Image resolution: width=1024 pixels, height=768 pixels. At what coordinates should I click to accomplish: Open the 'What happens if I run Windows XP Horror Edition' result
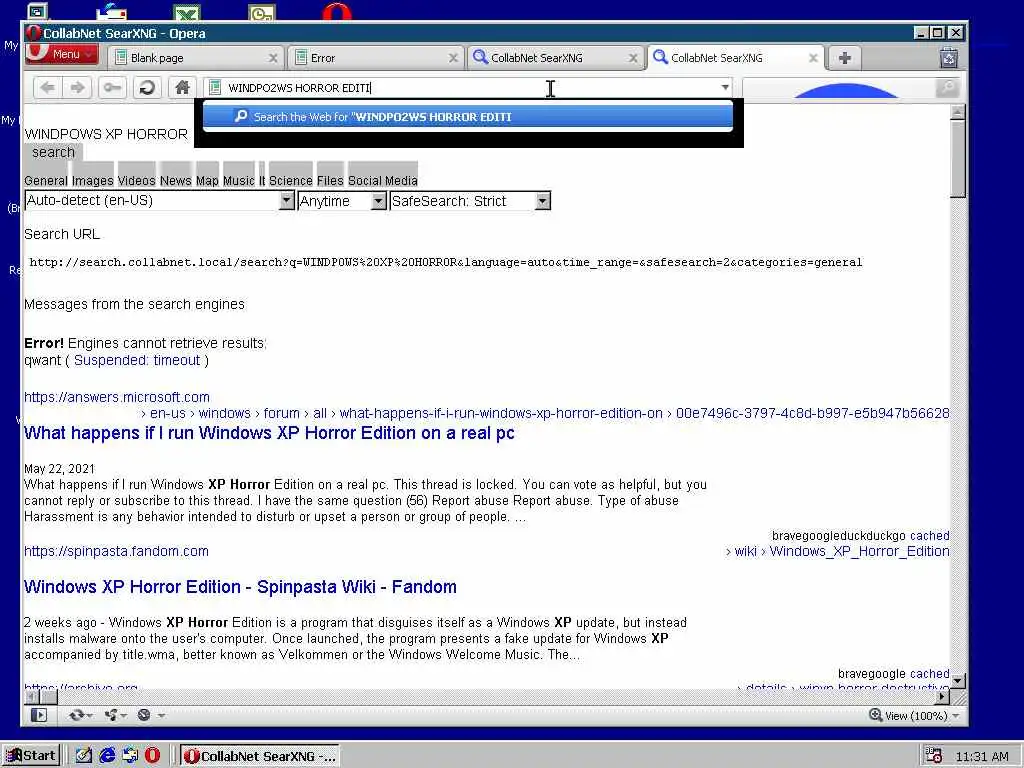[269, 433]
